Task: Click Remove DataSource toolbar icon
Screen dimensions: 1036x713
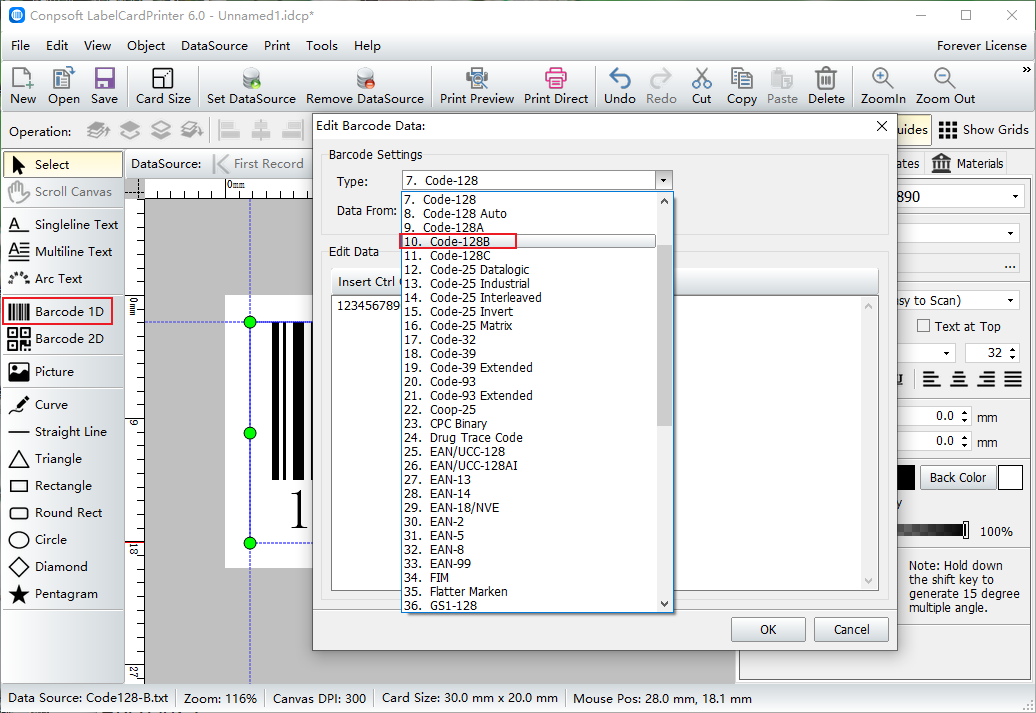Action: pos(365,86)
